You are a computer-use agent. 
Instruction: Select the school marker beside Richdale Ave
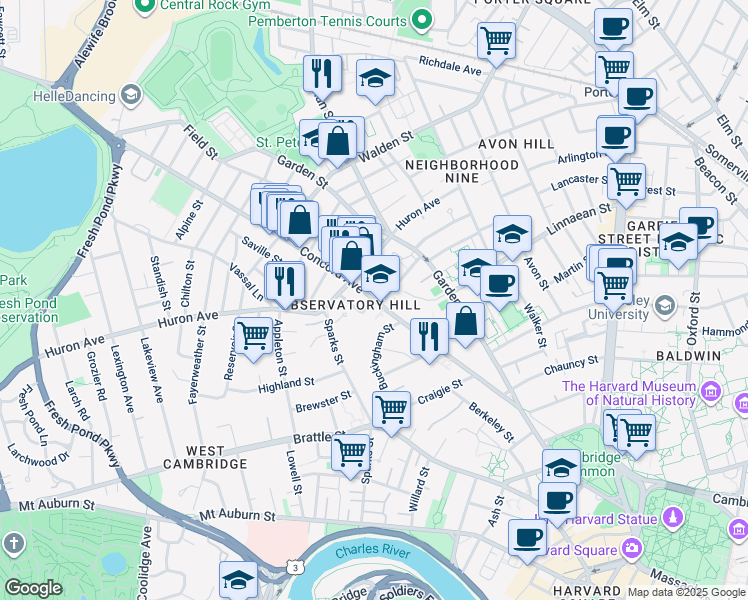375,79
